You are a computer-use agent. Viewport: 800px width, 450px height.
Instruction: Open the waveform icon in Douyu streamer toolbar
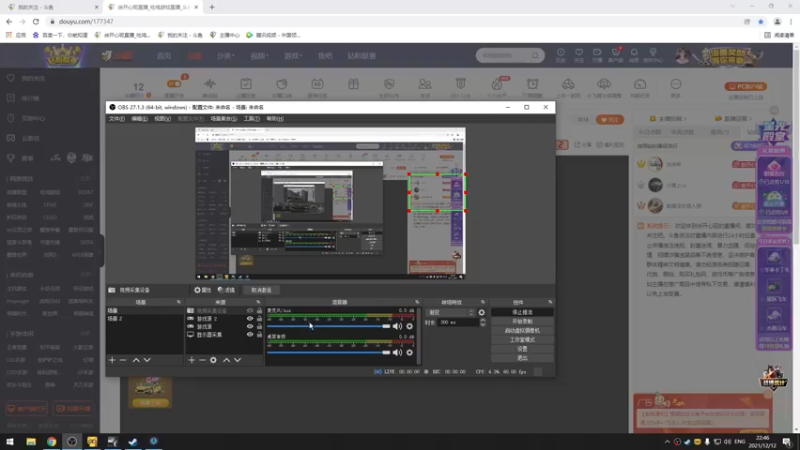pos(210,84)
